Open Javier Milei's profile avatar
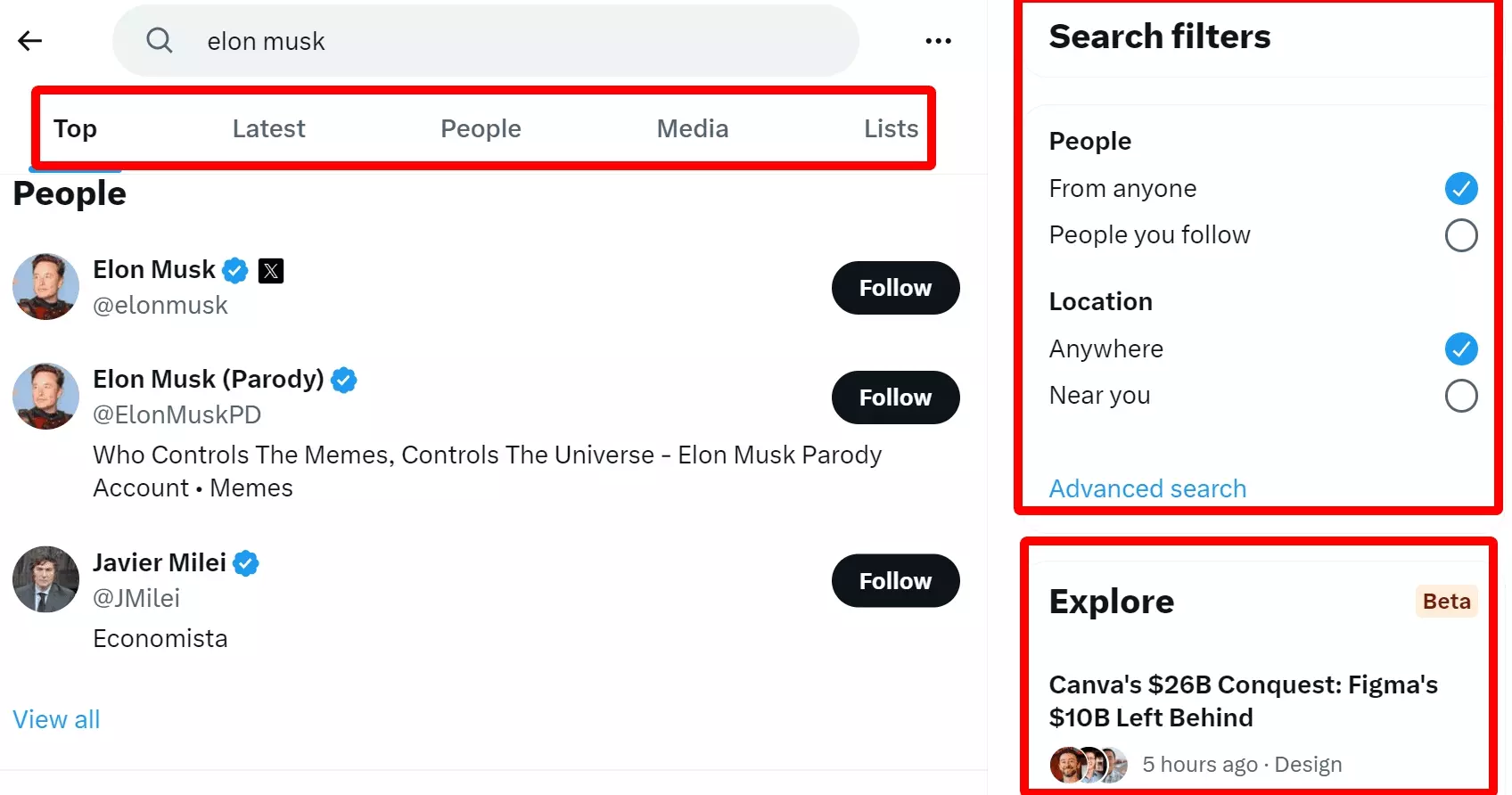 pyautogui.click(x=45, y=579)
